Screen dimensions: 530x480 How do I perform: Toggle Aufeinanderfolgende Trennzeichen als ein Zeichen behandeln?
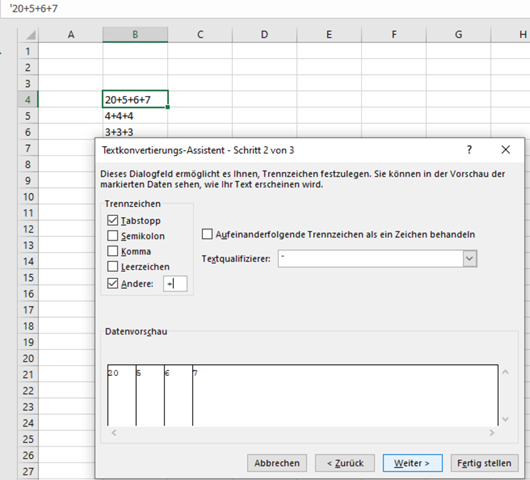207,234
